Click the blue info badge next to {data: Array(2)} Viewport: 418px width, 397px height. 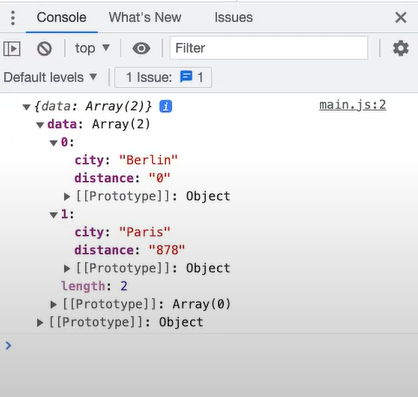(x=166, y=107)
